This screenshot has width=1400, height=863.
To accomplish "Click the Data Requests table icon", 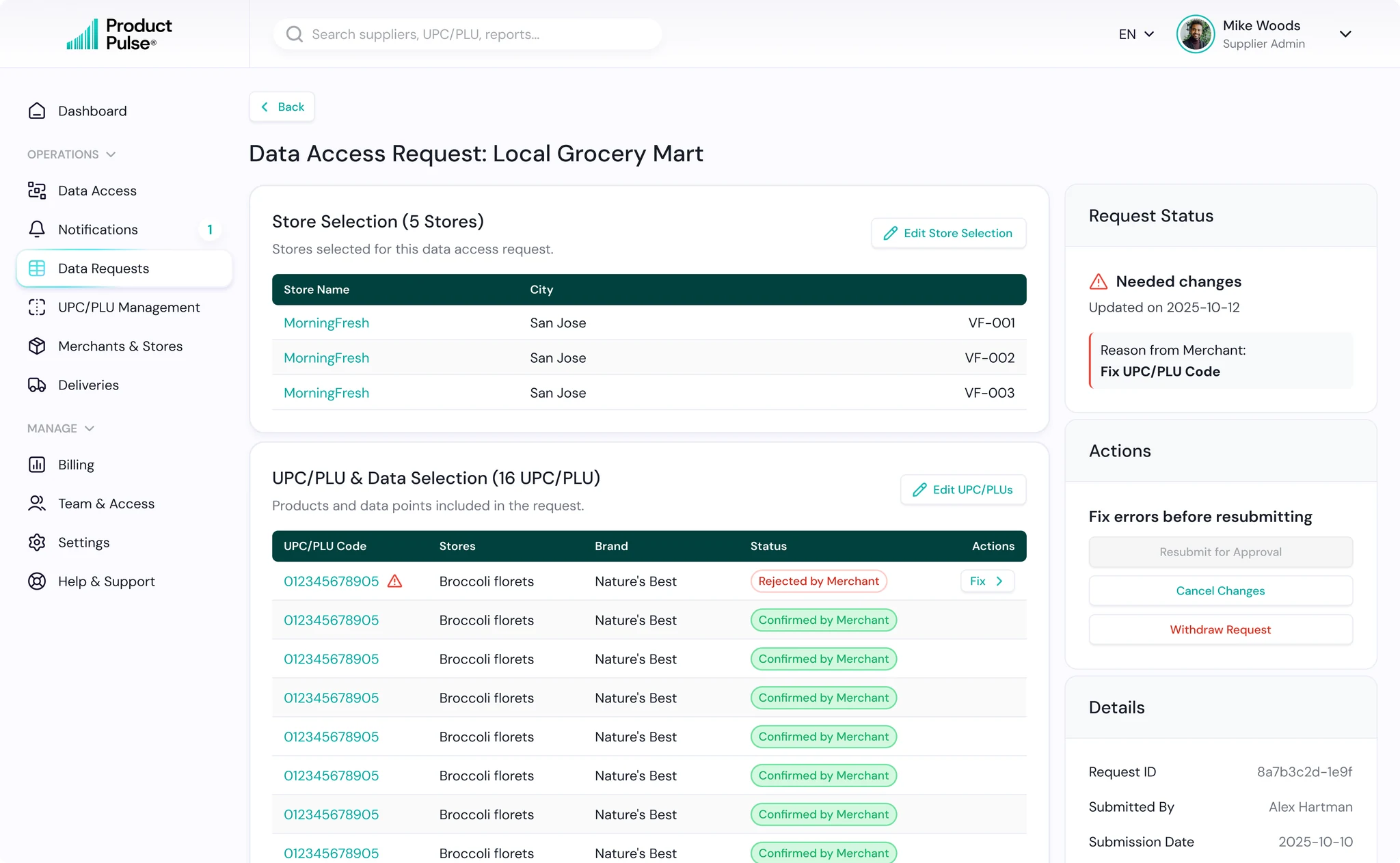I will (x=37, y=269).
